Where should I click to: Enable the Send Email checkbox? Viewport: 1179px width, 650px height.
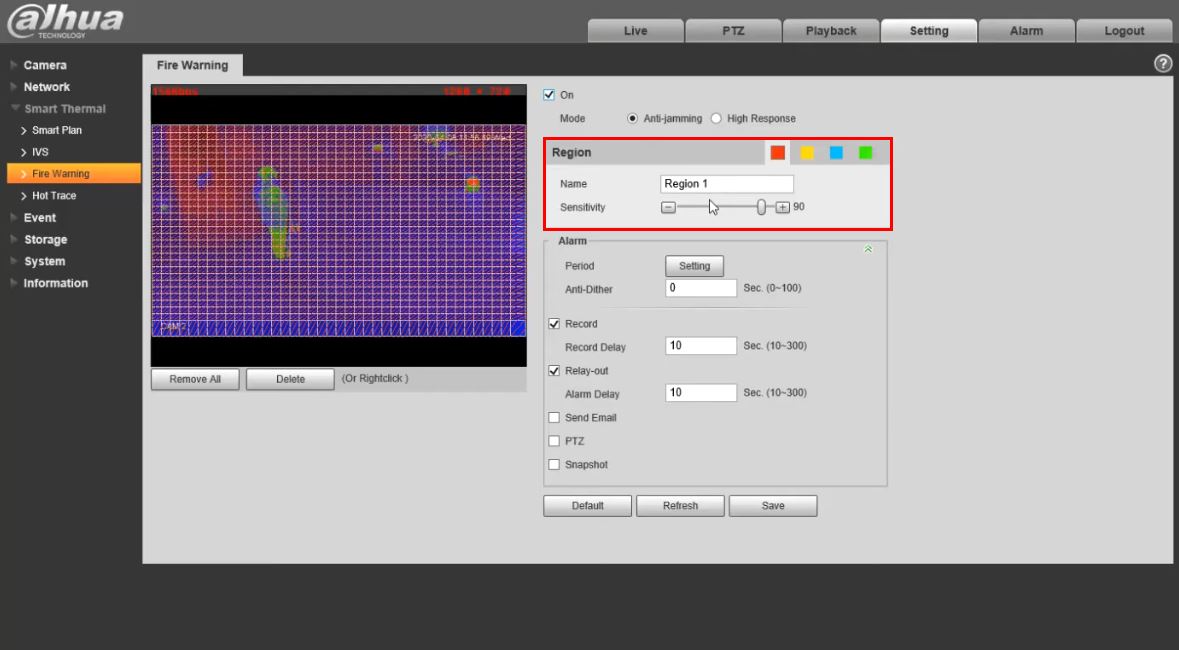(554, 418)
